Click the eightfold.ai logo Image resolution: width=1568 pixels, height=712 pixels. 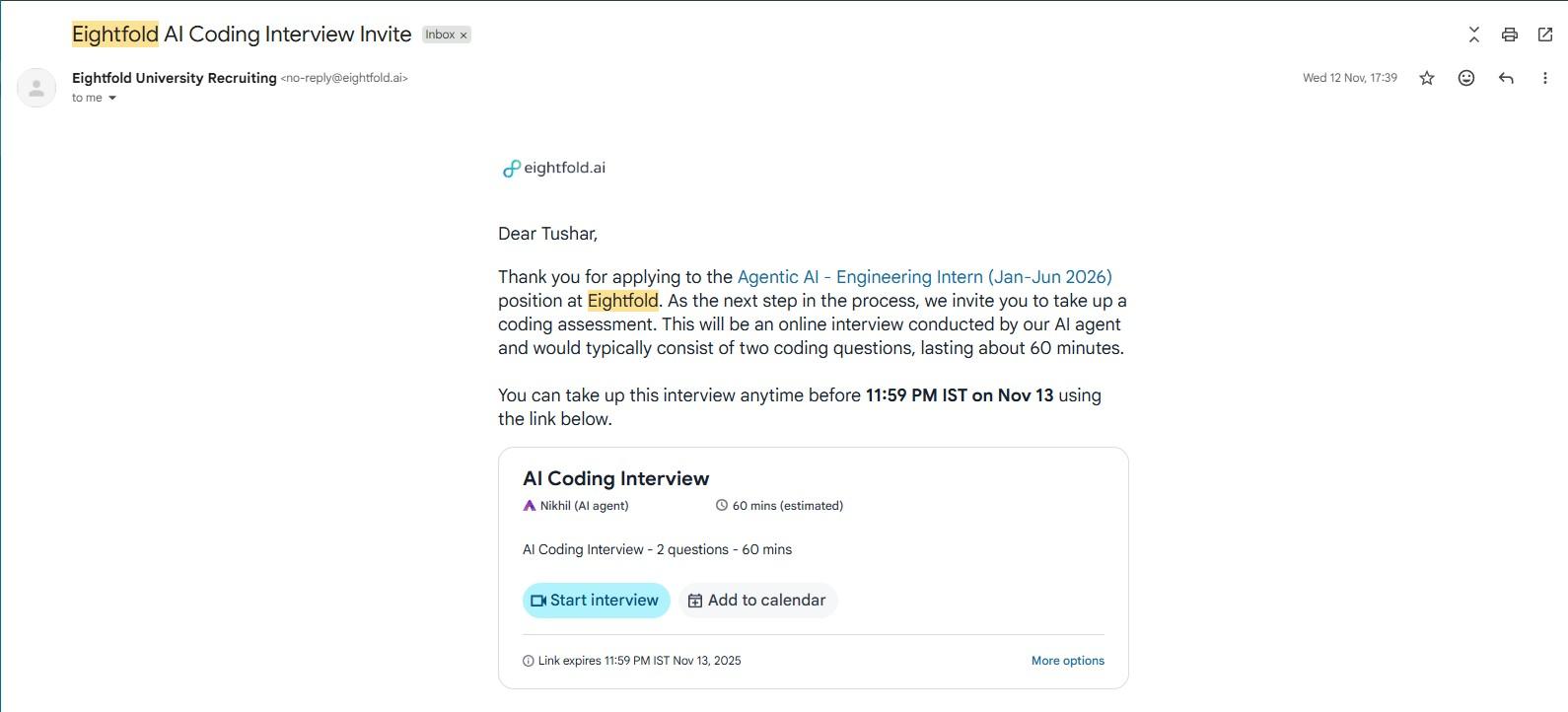(x=553, y=169)
